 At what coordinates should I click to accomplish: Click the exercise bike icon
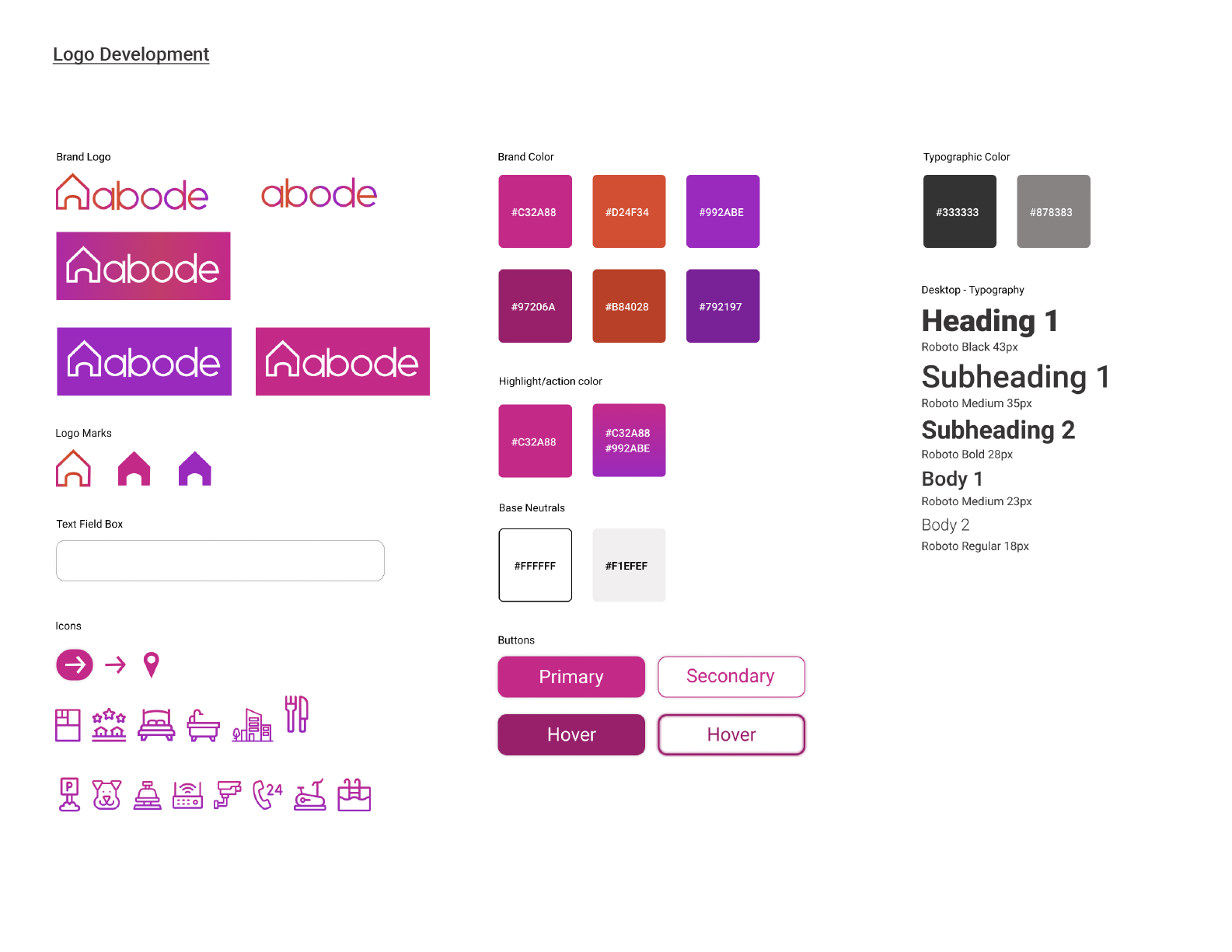pyautogui.click(x=309, y=795)
